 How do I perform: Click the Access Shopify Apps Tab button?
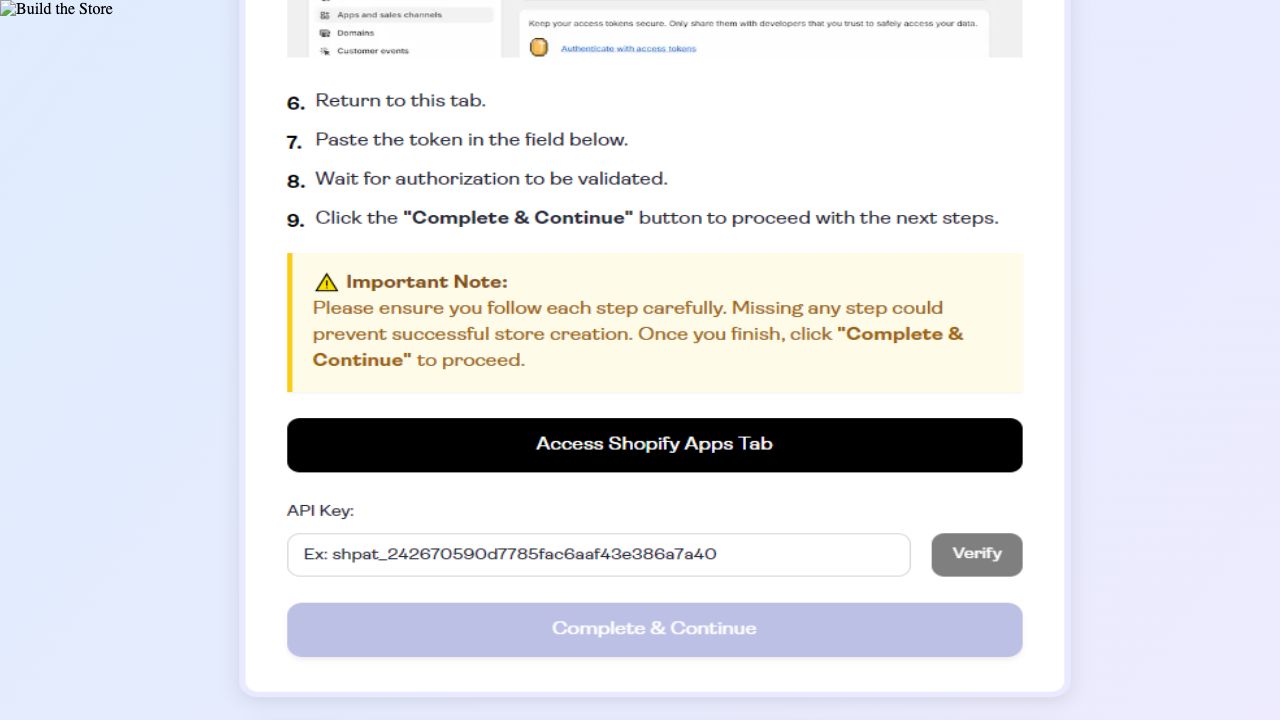pyautogui.click(x=654, y=445)
